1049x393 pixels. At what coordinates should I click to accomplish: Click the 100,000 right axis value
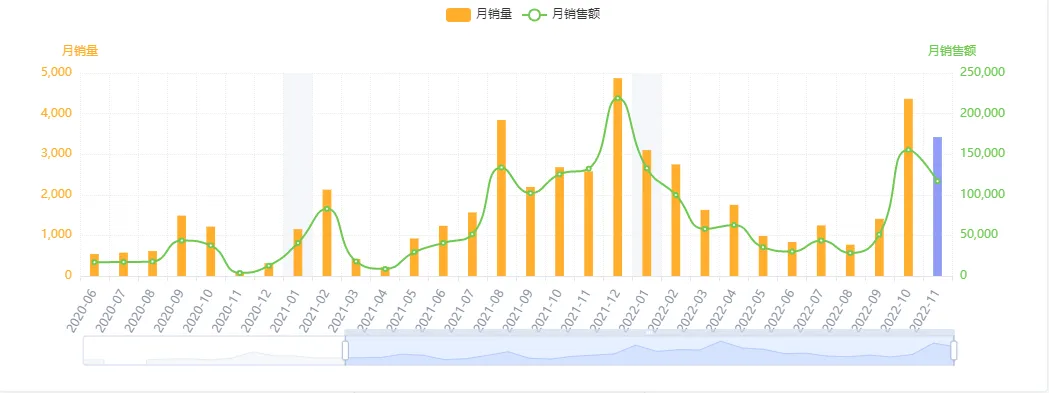coord(983,194)
